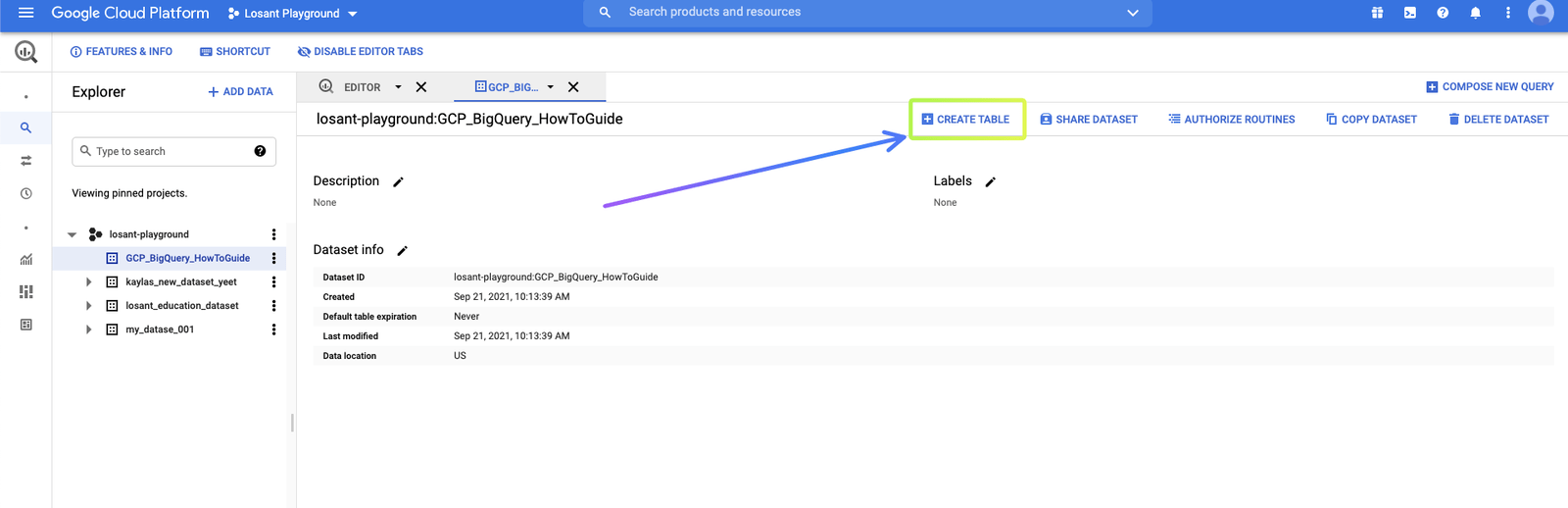Open actions menu for GCP_BigQuery_HowToGuide
The image size is (1568, 508).
point(273,258)
